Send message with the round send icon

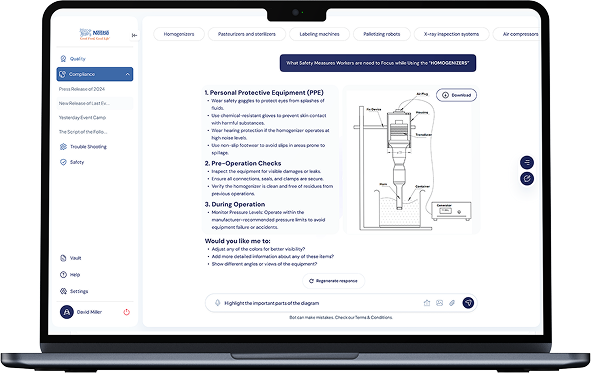[x=468, y=303]
